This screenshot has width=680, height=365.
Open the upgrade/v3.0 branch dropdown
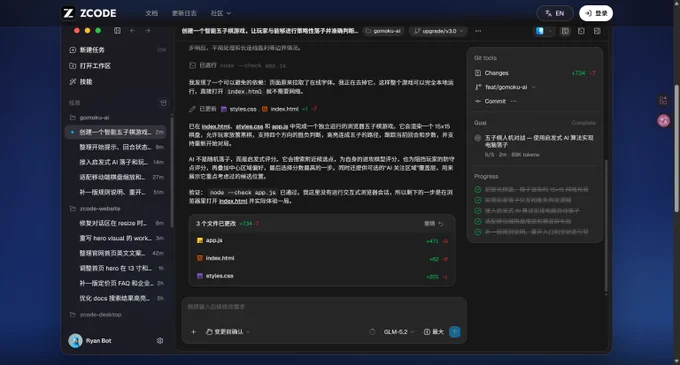click(438, 31)
